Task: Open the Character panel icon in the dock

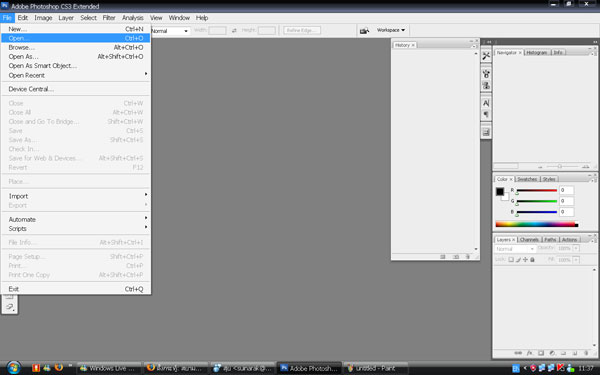Action: (486, 103)
